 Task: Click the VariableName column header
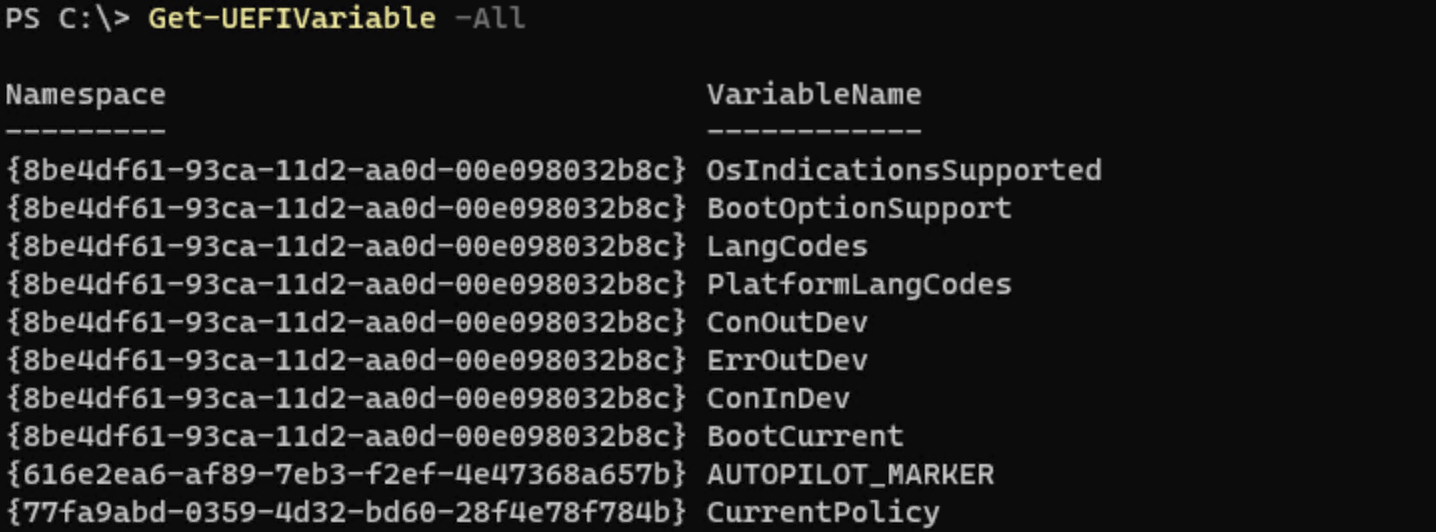point(813,94)
